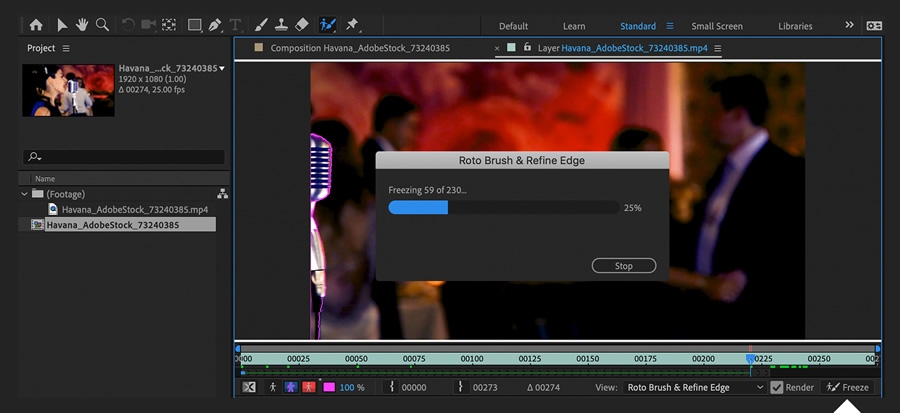900x413 pixels.
Task: Toggle the alpha view button
Action: [273, 387]
